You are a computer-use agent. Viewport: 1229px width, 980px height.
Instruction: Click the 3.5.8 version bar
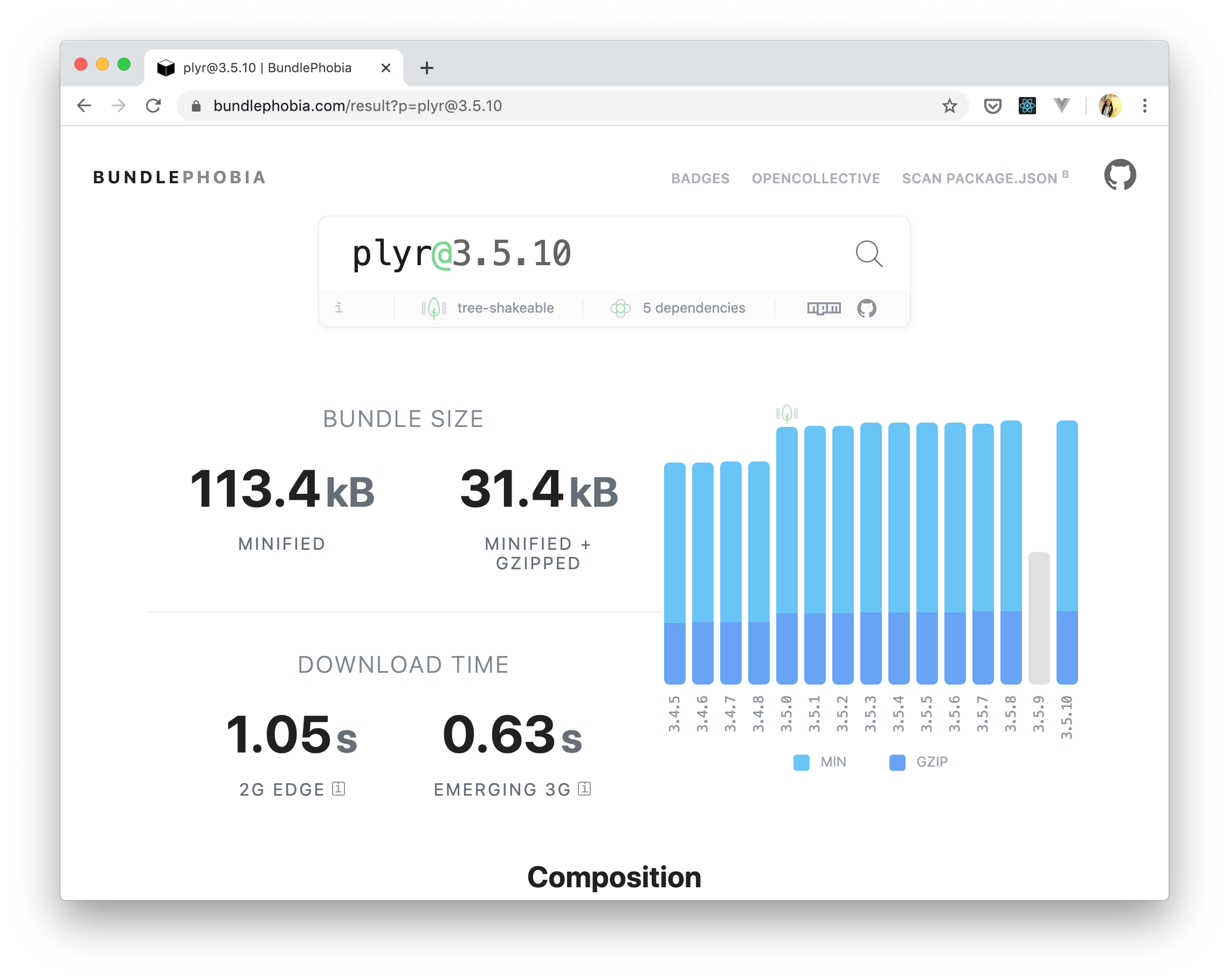[1011, 552]
